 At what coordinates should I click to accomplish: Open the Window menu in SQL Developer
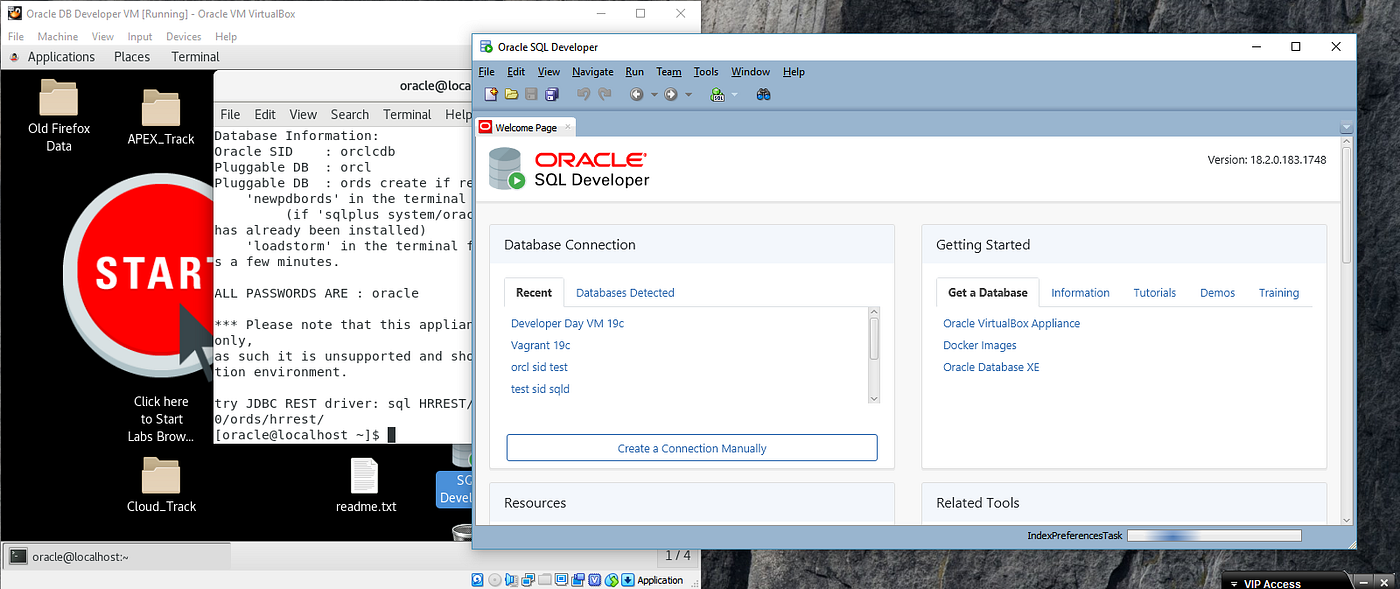pyautogui.click(x=750, y=72)
